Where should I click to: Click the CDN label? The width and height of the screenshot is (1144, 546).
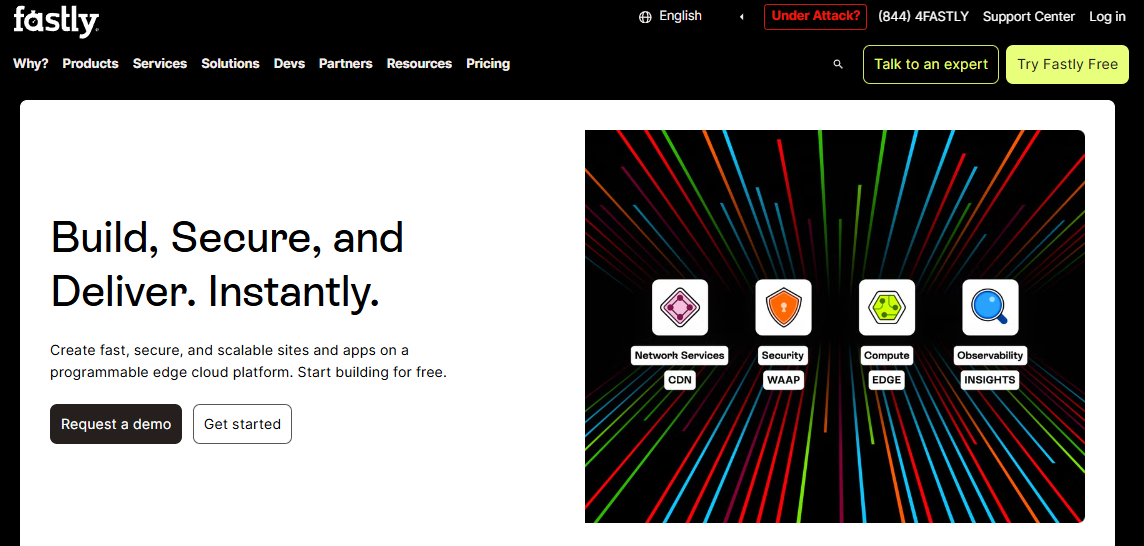click(680, 380)
